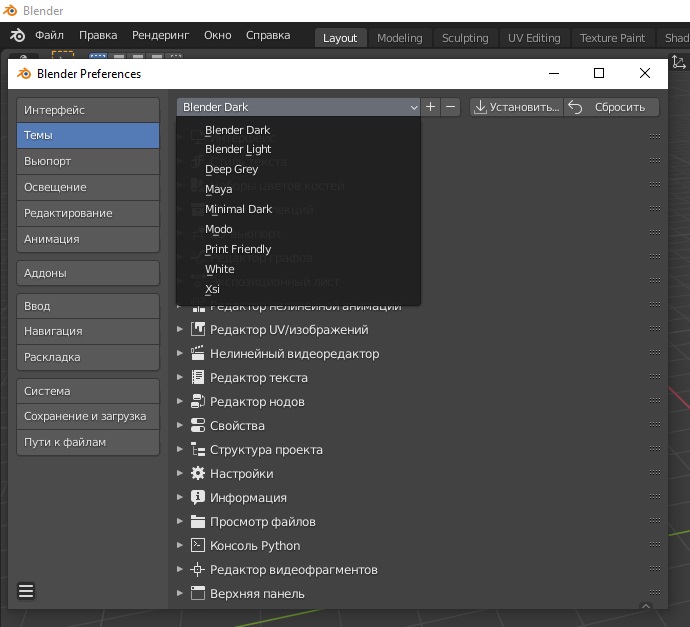690x627 pixels.
Task: Open the hamburger menu in Preferences
Action: click(x=26, y=591)
